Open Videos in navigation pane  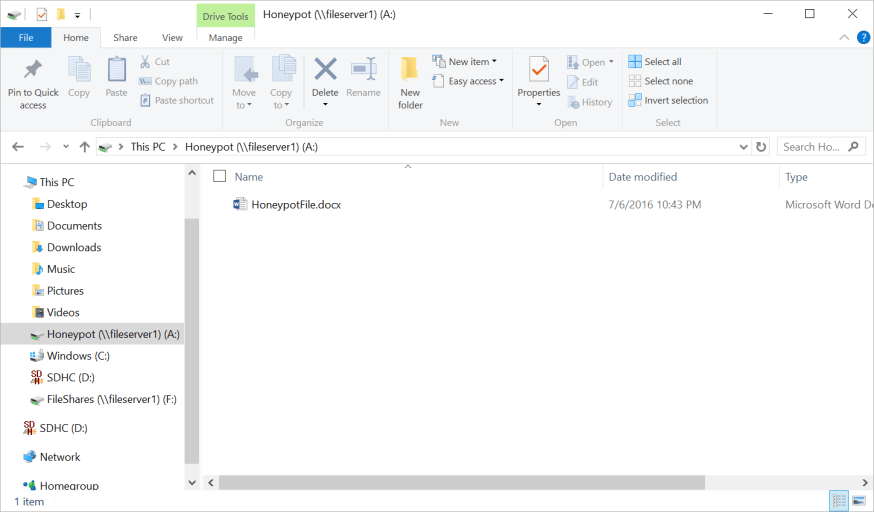[63, 313]
